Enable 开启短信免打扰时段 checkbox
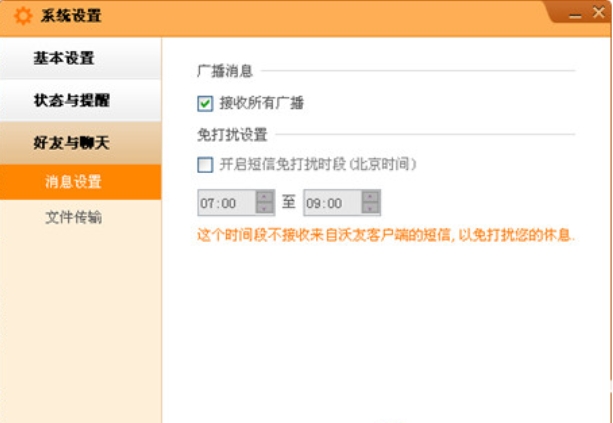Screen dimensions: 613x423 tap(205, 165)
